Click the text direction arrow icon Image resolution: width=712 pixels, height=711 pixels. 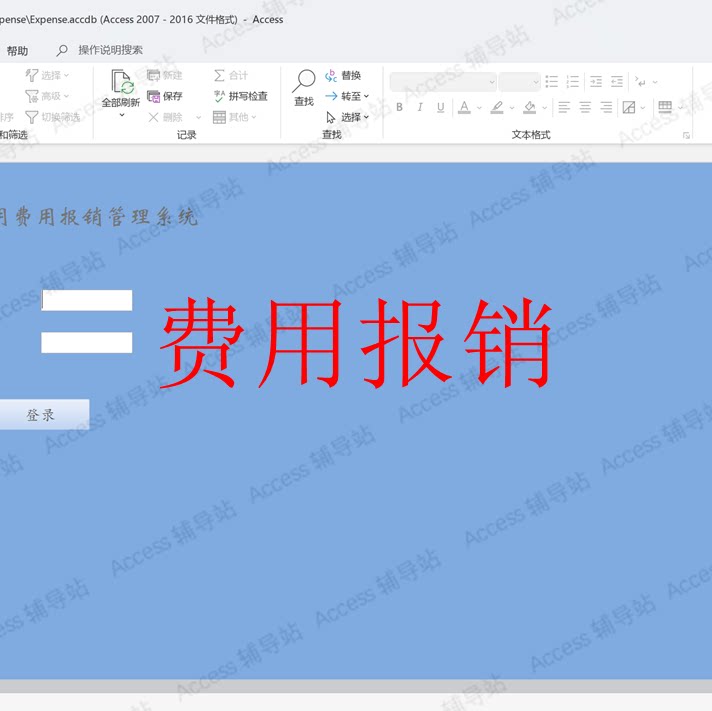(x=640, y=82)
